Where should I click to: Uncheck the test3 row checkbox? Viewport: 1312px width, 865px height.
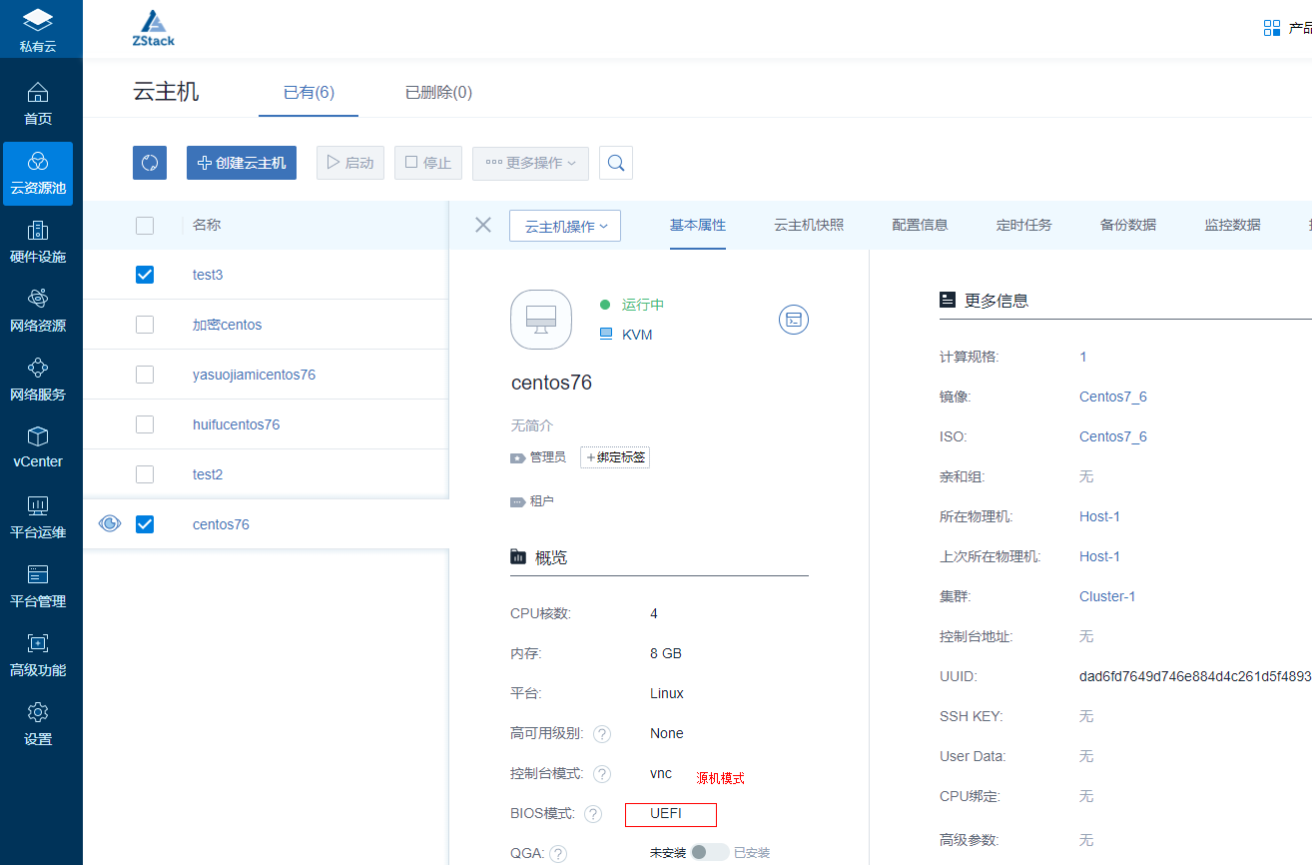pos(145,274)
